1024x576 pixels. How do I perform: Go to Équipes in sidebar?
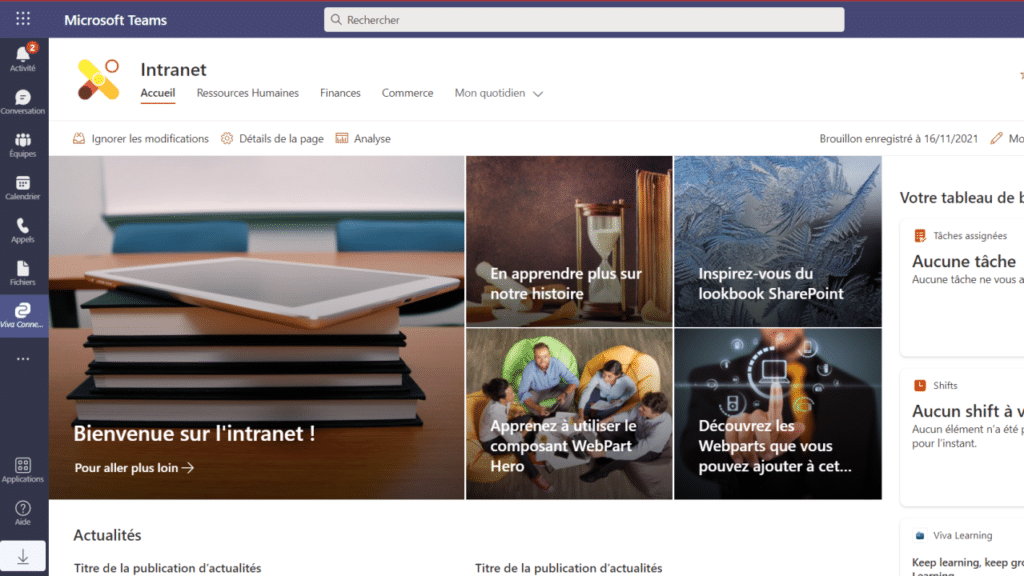click(x=23, y=145)
